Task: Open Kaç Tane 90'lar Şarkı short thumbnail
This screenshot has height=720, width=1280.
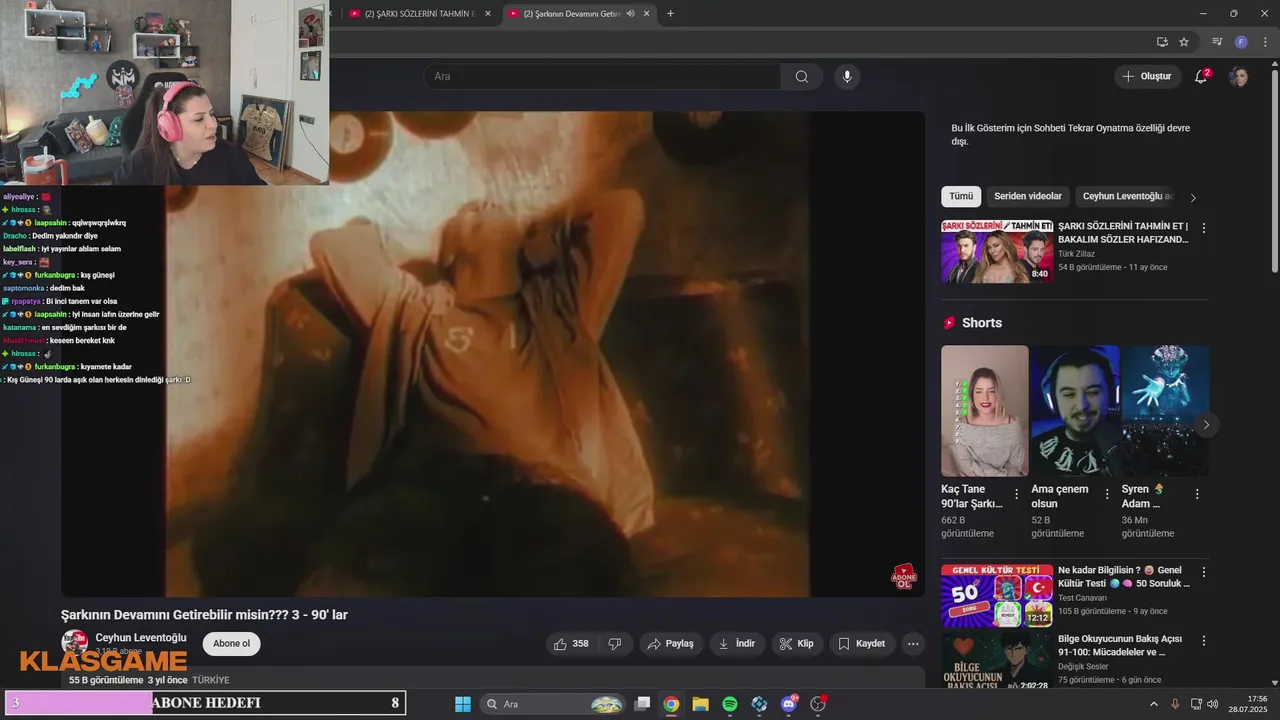Action: (984, 411)
